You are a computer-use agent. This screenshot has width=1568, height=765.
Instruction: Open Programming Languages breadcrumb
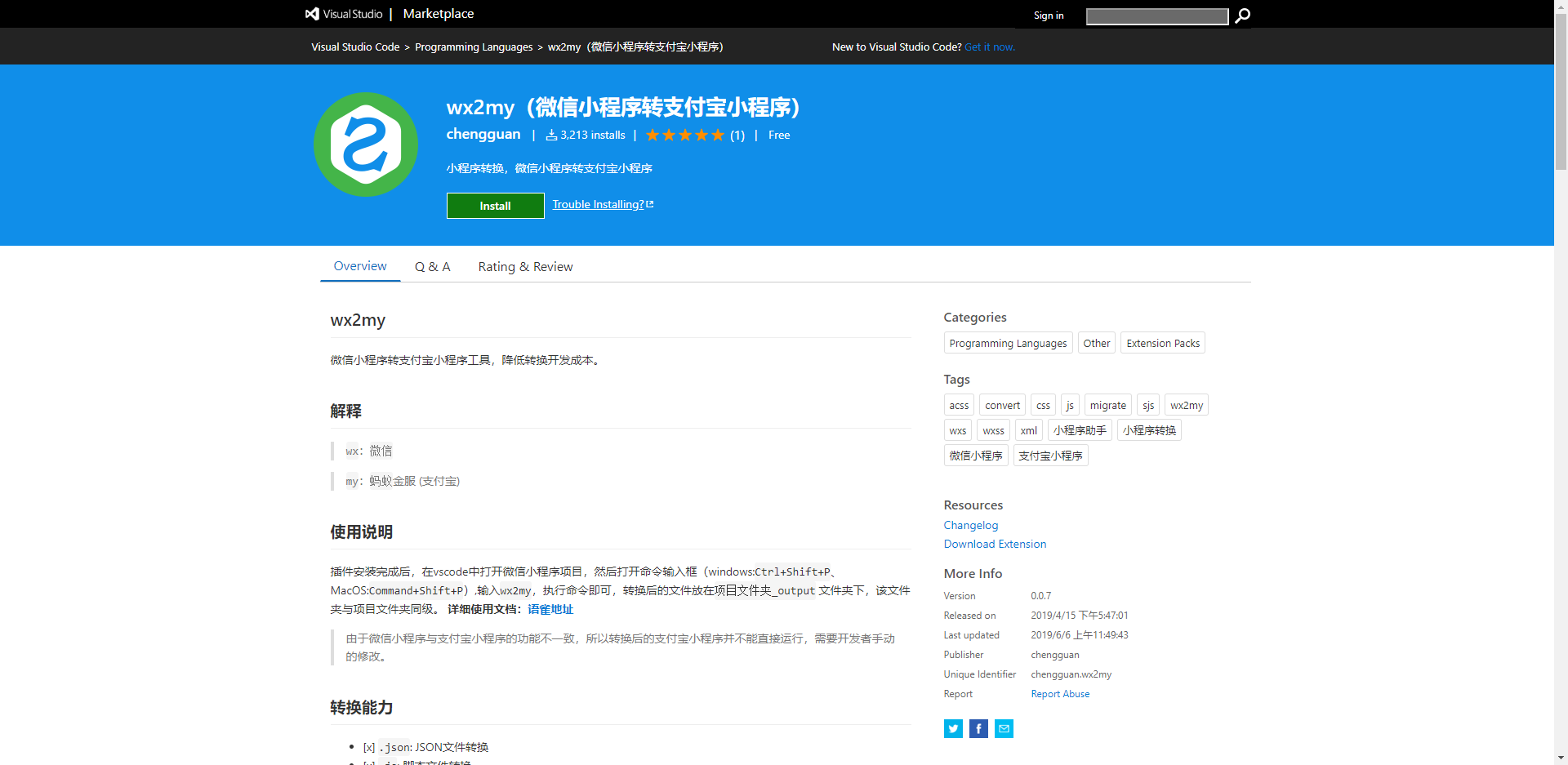click(x=474, y=47)
